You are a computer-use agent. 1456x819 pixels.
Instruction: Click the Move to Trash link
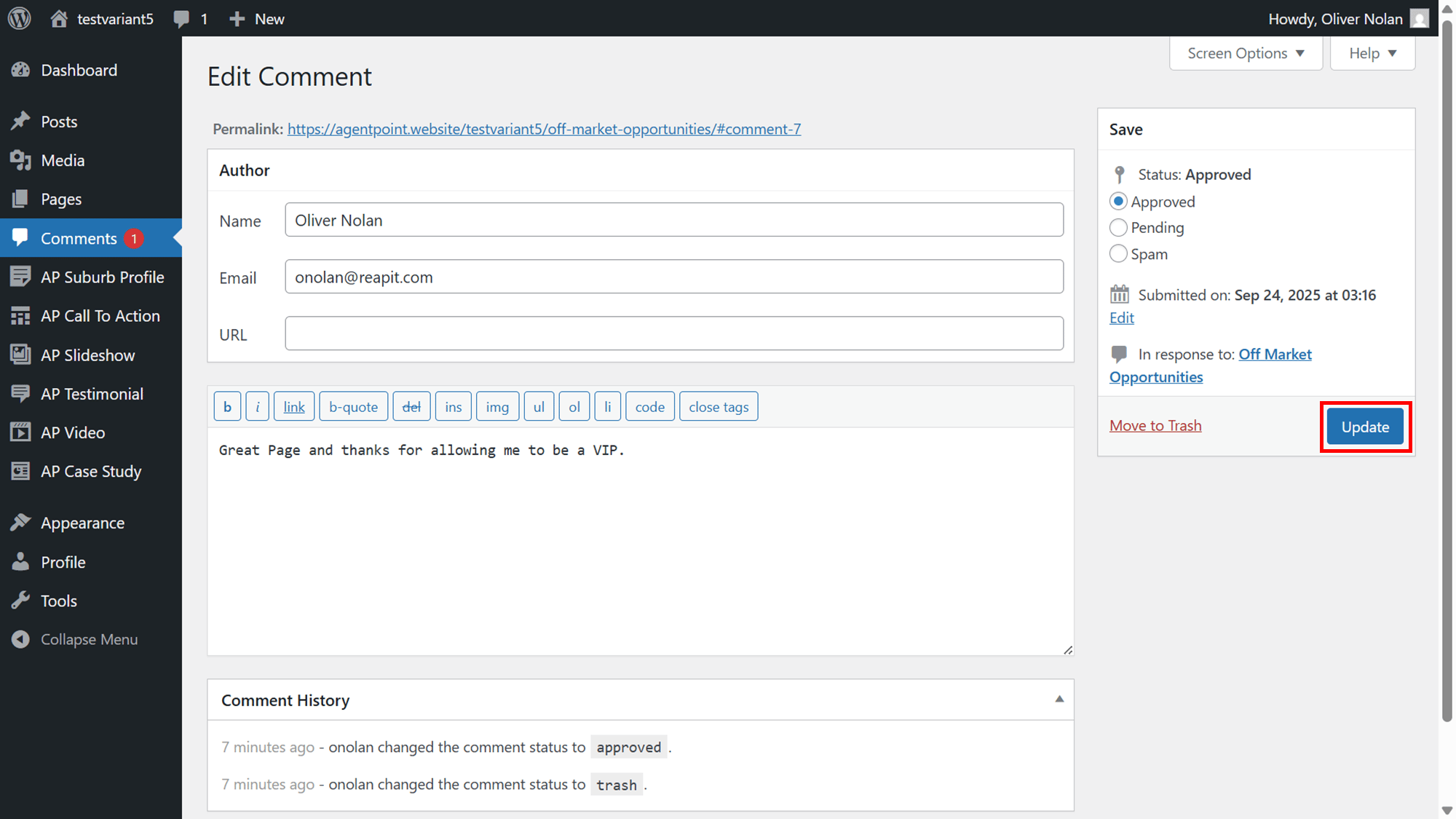tap(1155, 425)
